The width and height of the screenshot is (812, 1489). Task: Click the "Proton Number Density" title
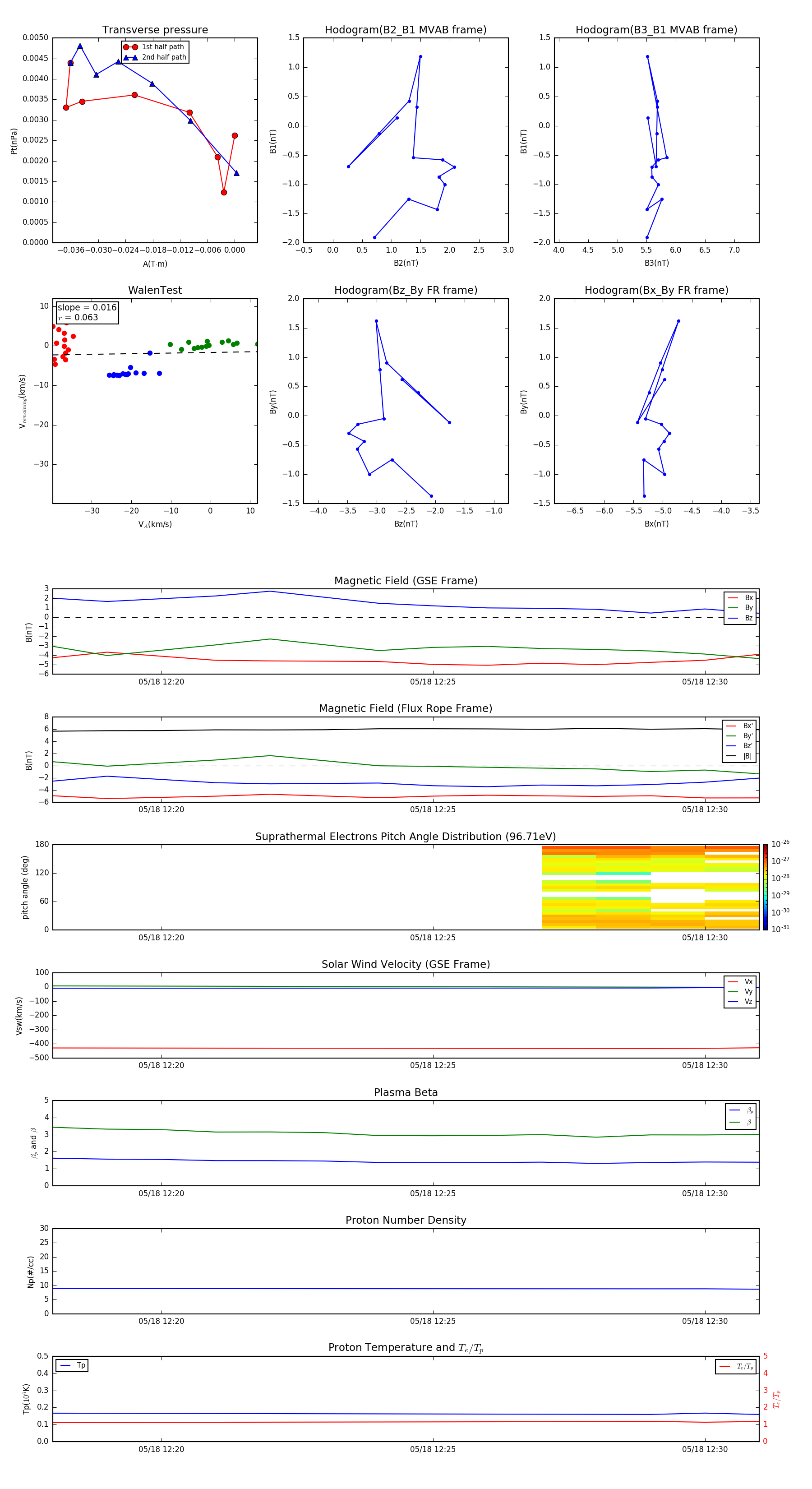coord(406,1221)
